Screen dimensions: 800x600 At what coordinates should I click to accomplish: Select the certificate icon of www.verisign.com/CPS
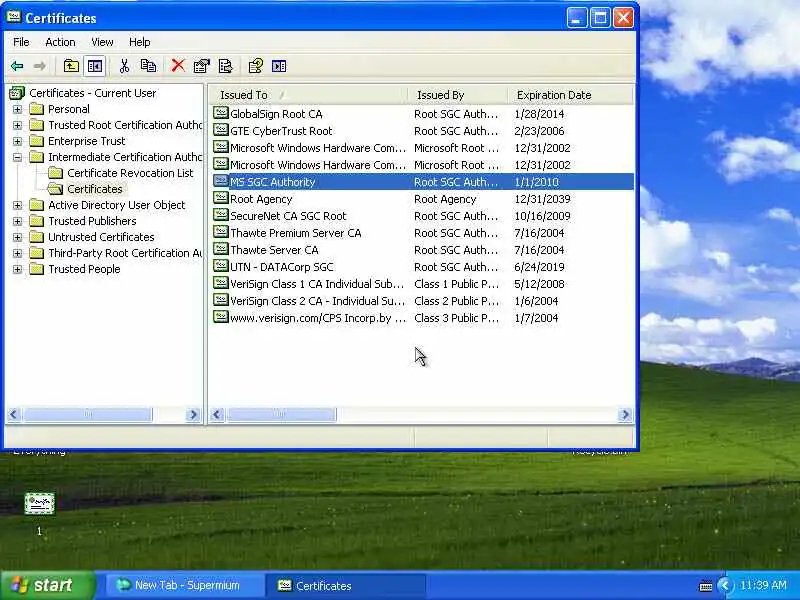[220, 317]
